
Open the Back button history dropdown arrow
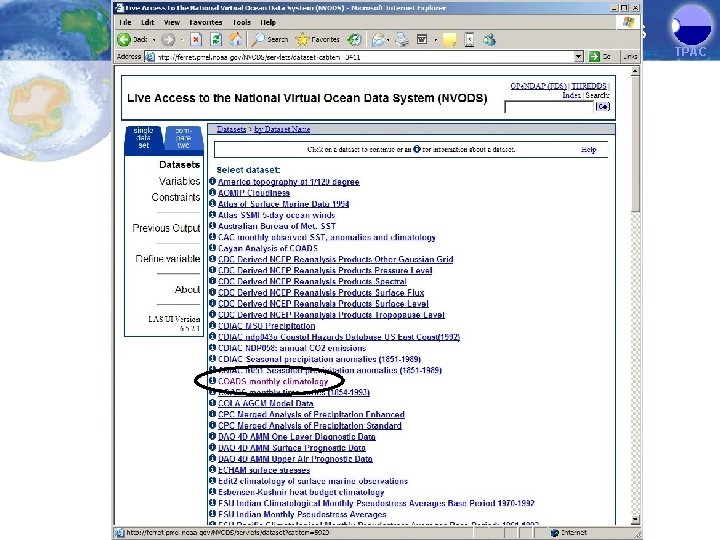click(x=154, y=40)
